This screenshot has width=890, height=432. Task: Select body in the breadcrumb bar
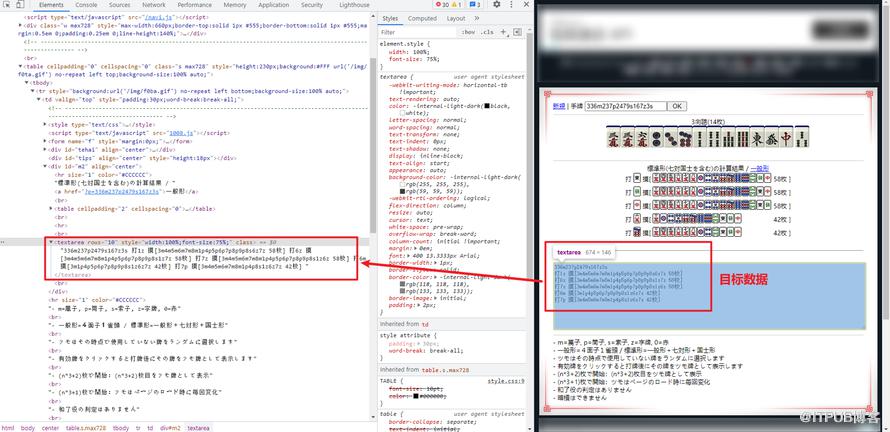point(28,427)
